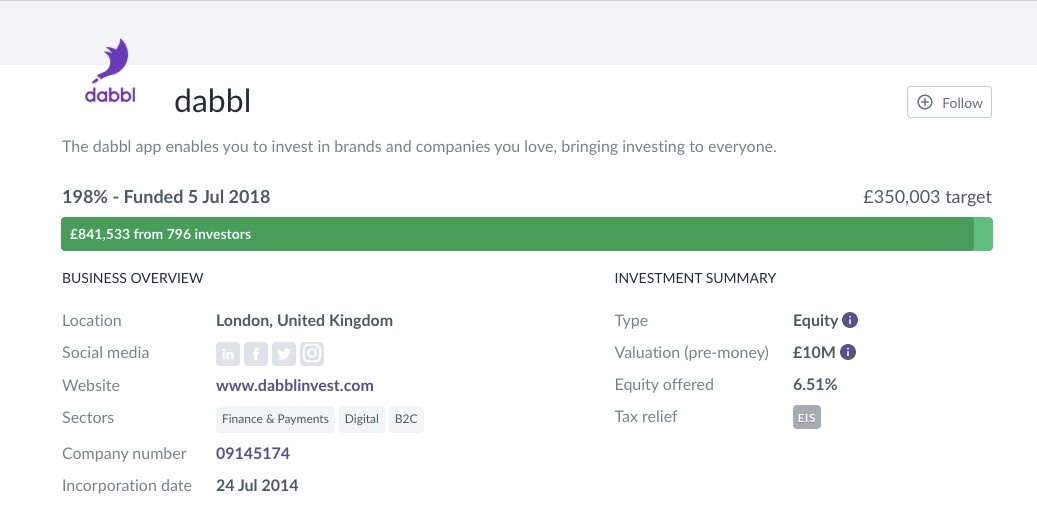Click the dabbl company name heading
The width and height of the screenshot is (1037, 514).
[x=212, y=101]
